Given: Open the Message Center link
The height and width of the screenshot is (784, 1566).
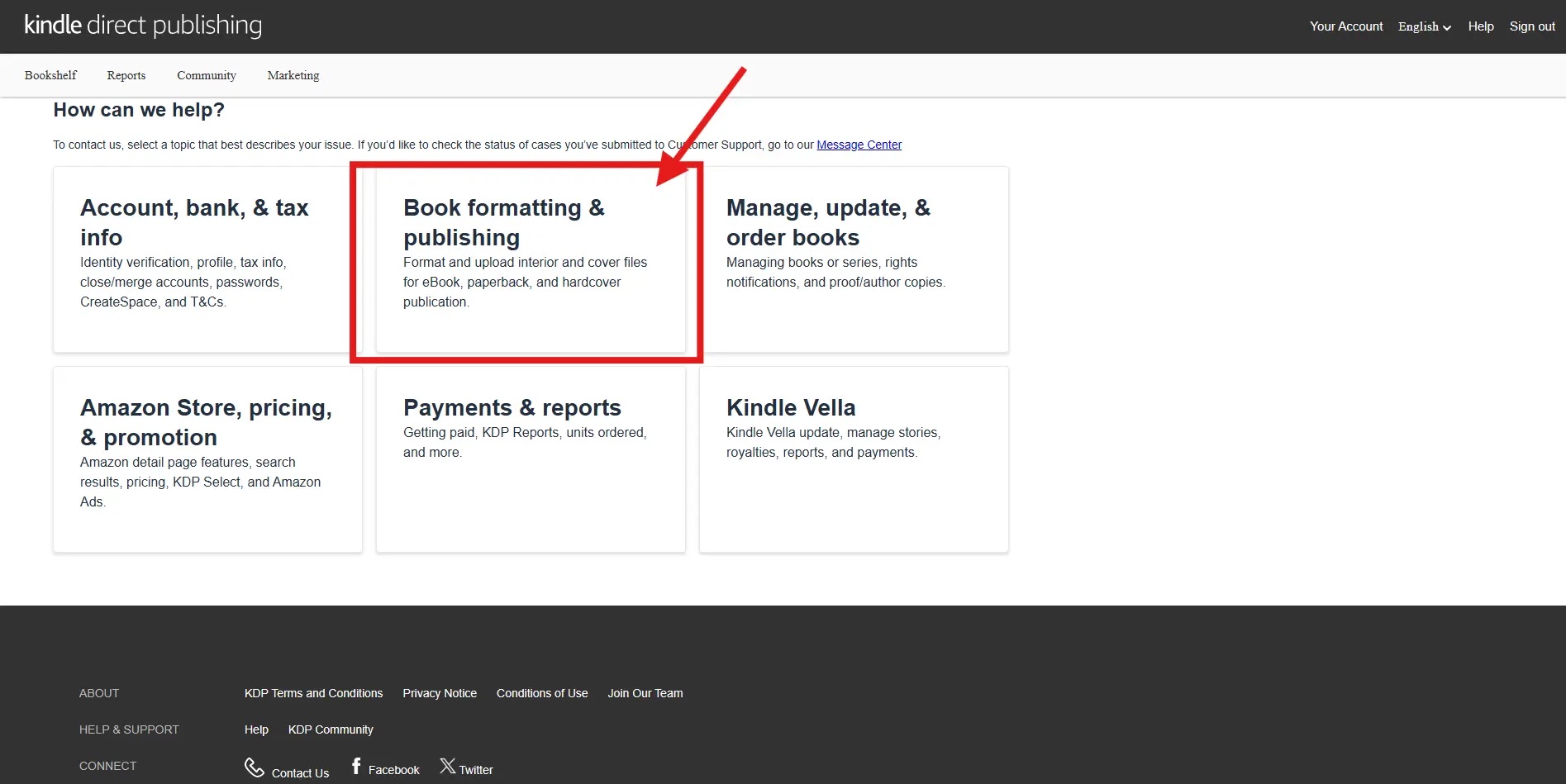Looking at the screenshot, I should point(859,145).
